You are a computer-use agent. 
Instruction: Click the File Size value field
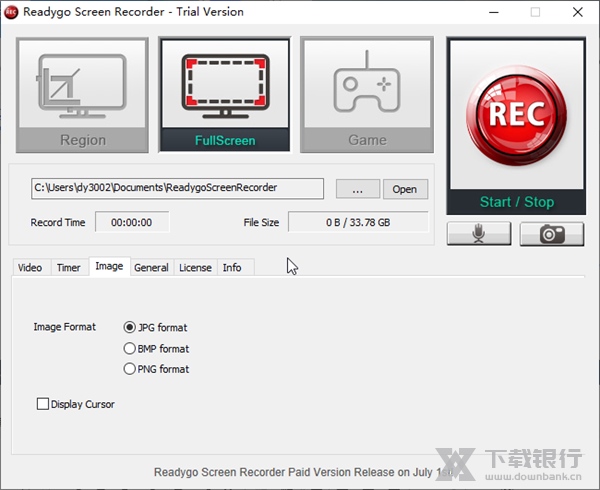click(x=358, y=222)
